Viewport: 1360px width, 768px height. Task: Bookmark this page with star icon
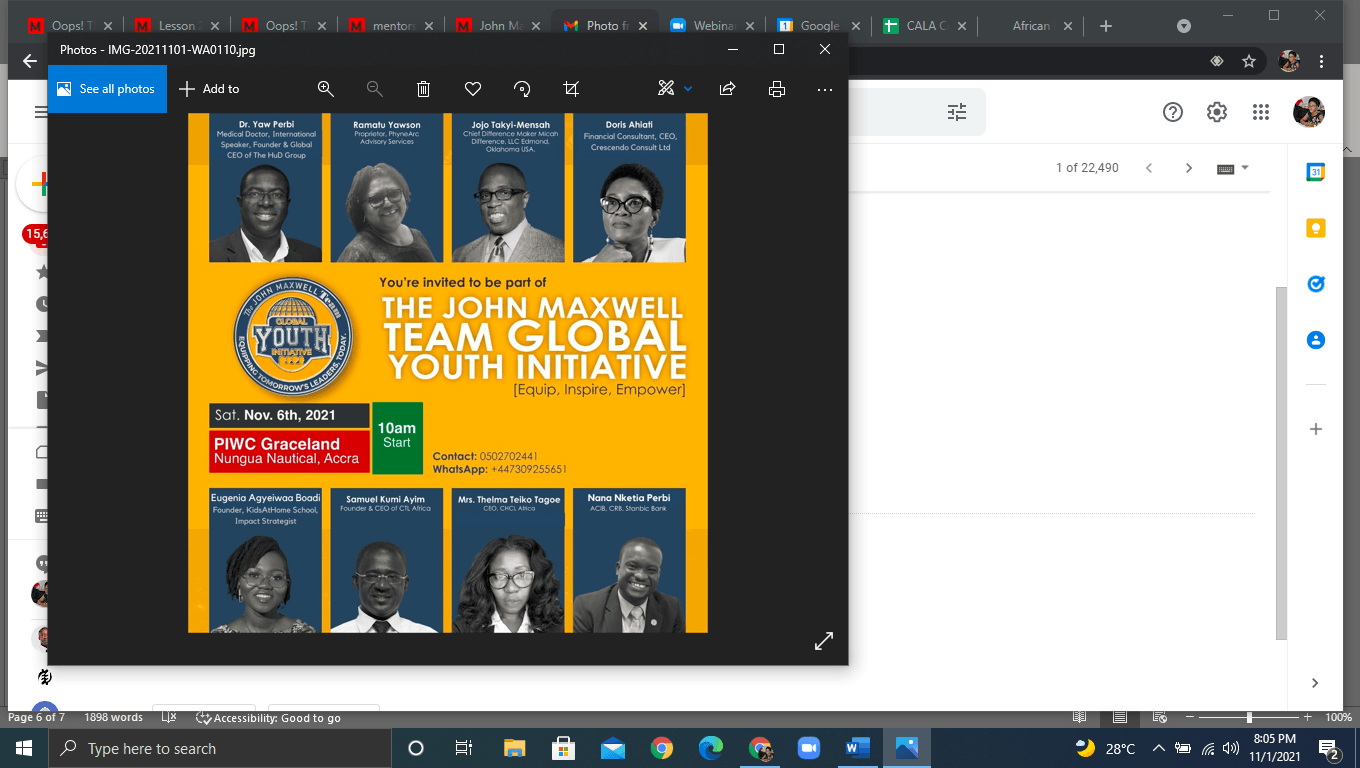pos(1249,61)
